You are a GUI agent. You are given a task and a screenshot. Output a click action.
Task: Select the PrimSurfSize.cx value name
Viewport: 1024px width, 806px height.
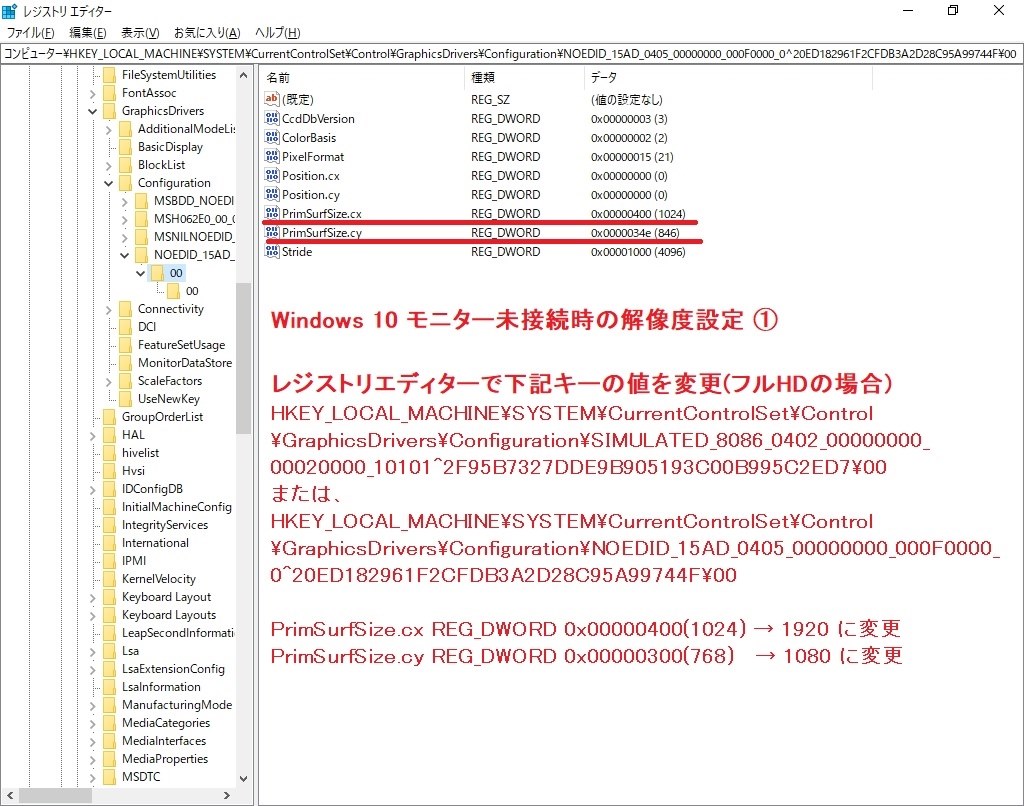[x=321, y=214]
